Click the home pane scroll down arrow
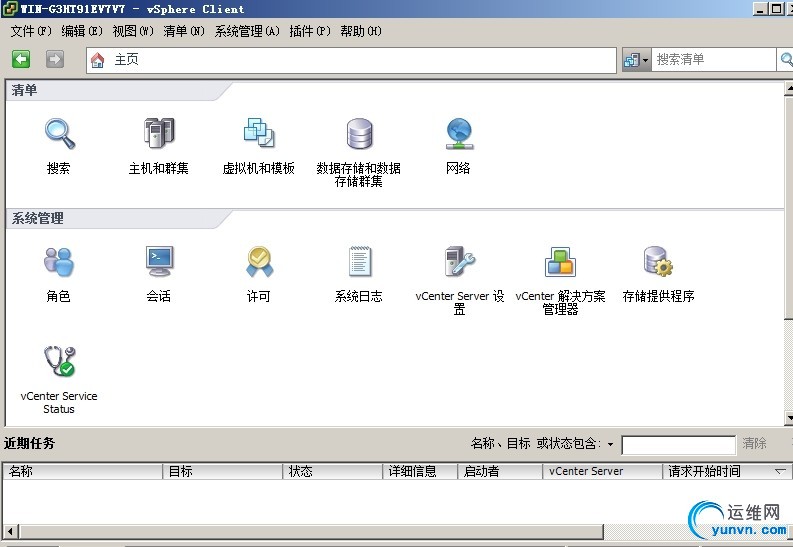The height and width of the screenshot is (547, 793). pos(789,419)
